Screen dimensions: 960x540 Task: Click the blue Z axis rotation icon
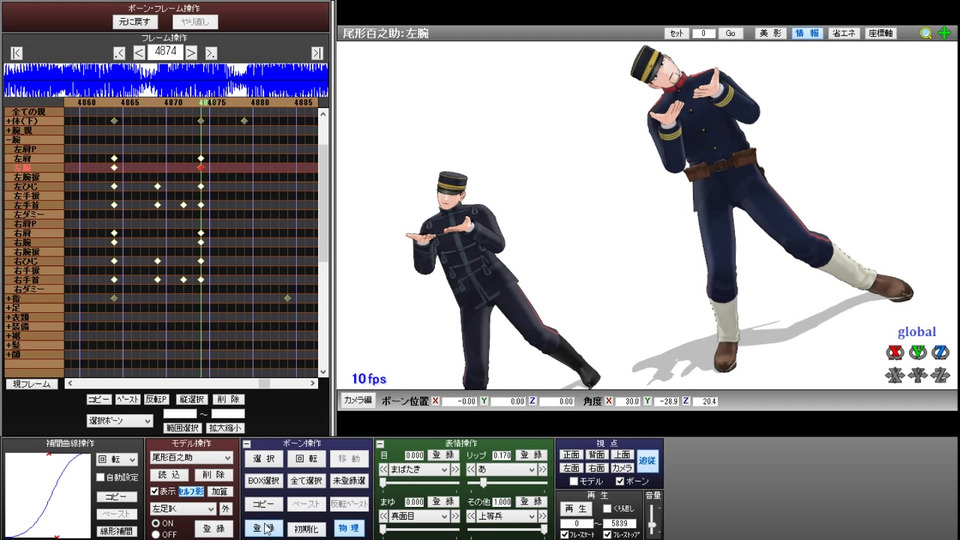(x=940, y=352)
